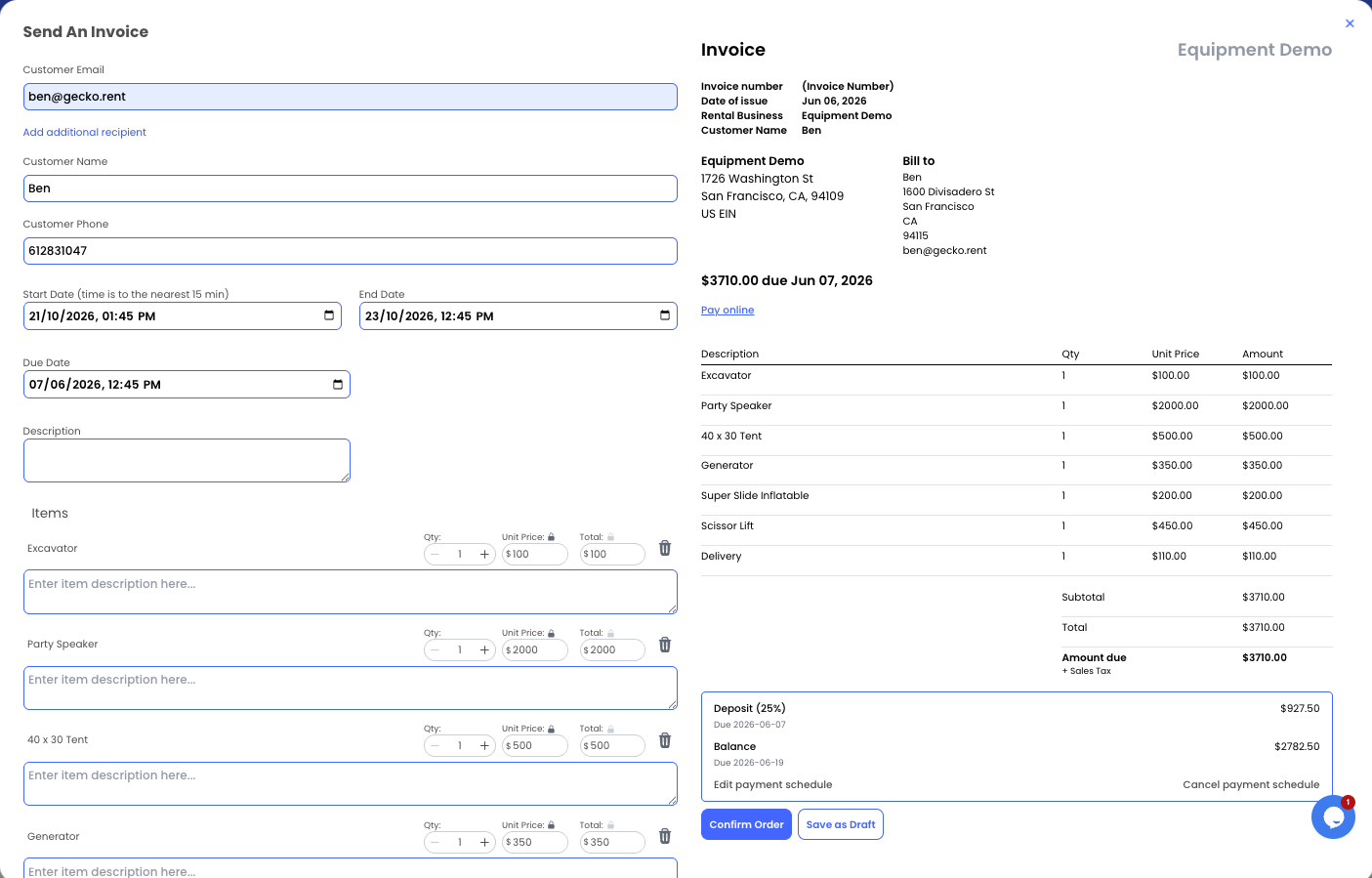Open the End Date calendar picker icon
This screenshot has height=878, width=1372.
(x=665, y=315)
